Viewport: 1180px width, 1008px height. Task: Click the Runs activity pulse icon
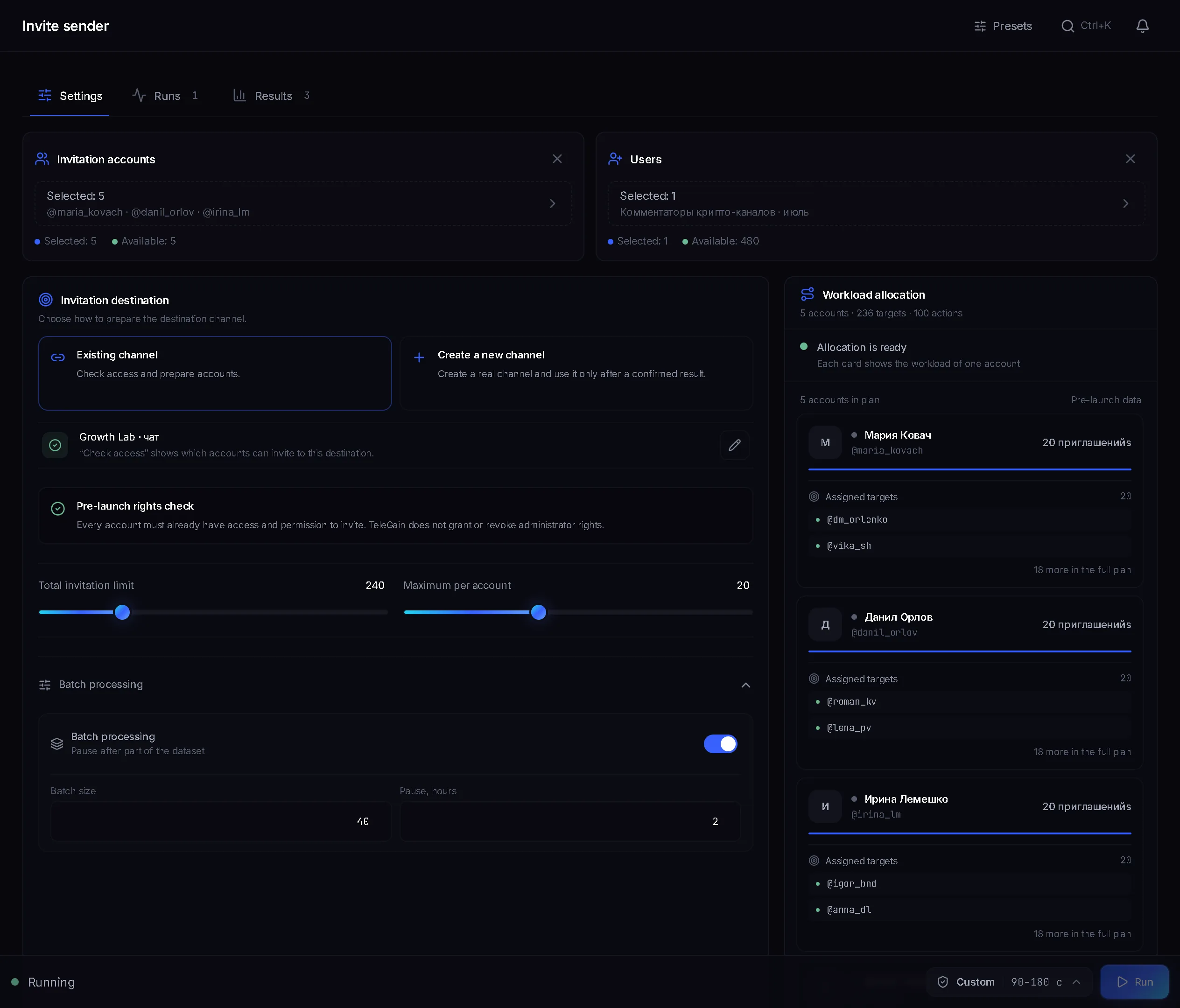[x=139, y=96]
